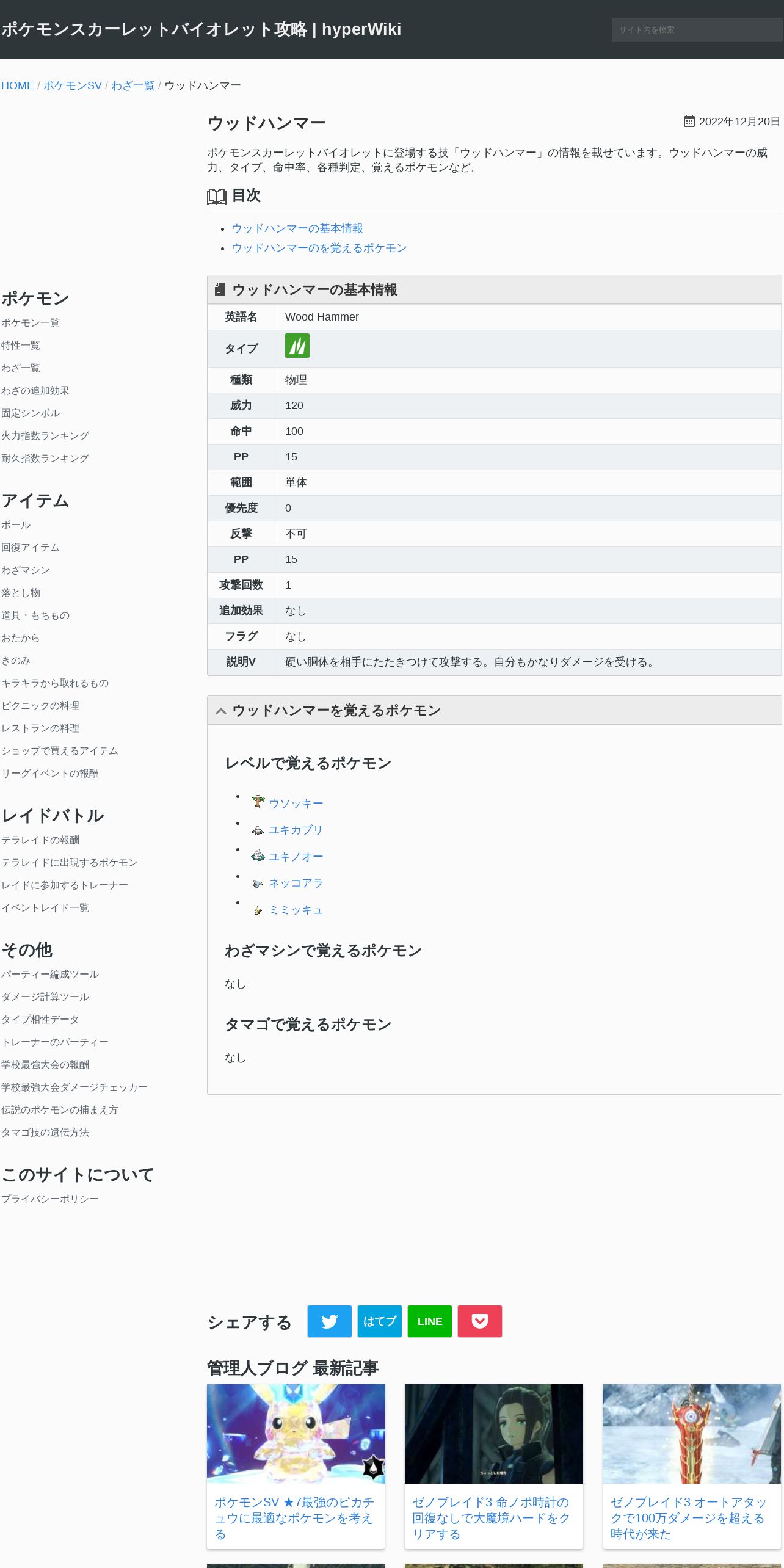
Task: Open わざの追加効果 in sidebar
Action: point(35,391)
